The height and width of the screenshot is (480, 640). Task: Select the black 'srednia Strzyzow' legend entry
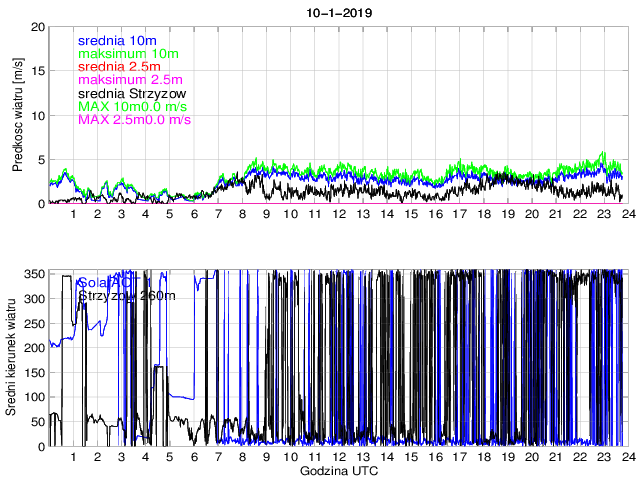click(138, 93)
